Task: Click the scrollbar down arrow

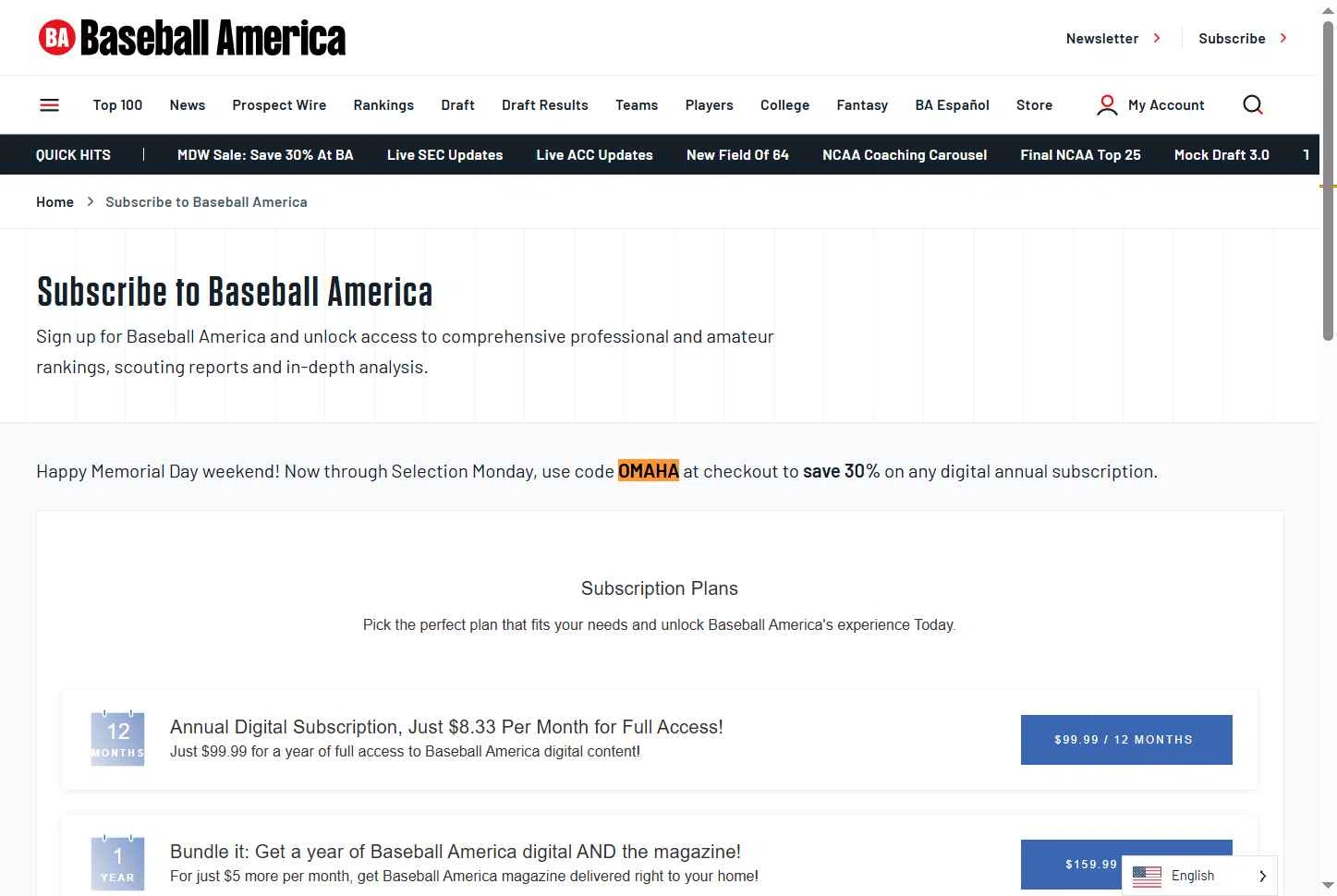Action: 1329,886
